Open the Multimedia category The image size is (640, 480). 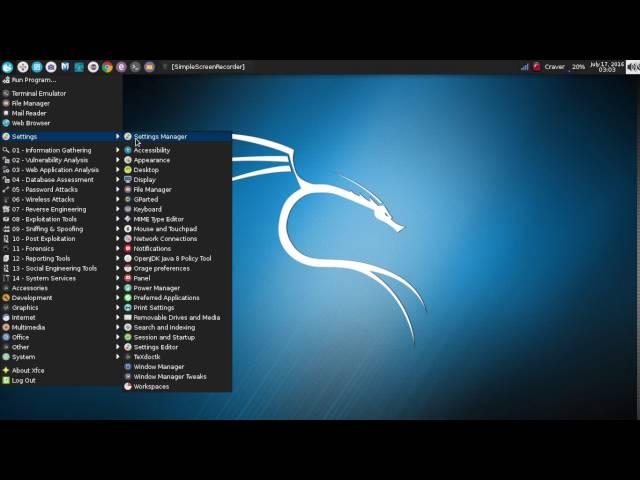[61, 327]
